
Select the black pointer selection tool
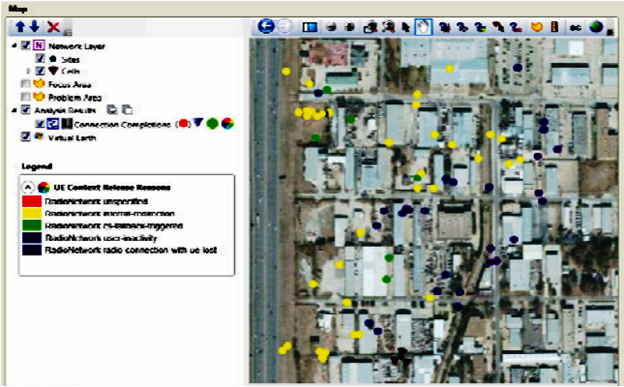point(406,27)
